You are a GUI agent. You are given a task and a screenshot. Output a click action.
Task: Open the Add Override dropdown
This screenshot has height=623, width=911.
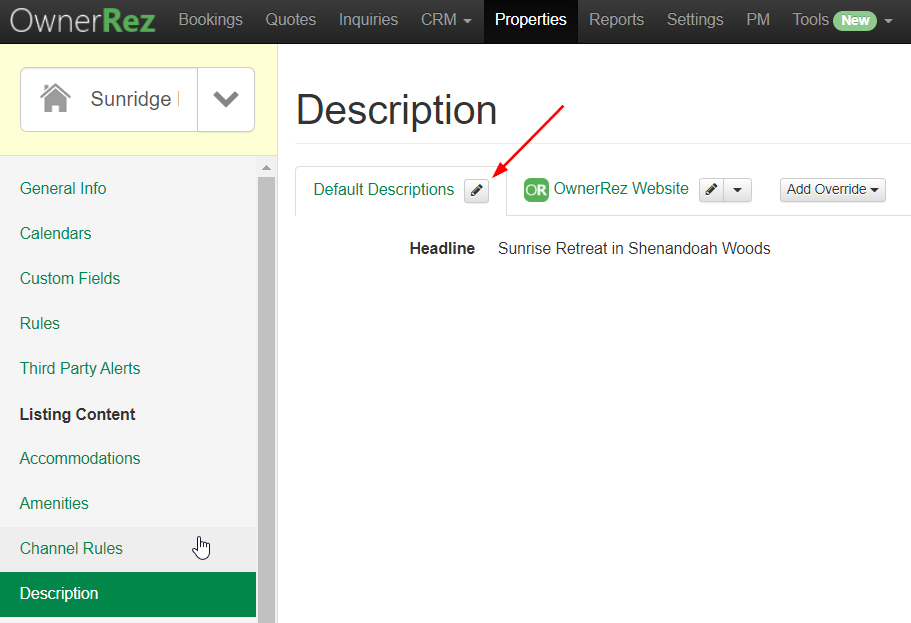832,189
